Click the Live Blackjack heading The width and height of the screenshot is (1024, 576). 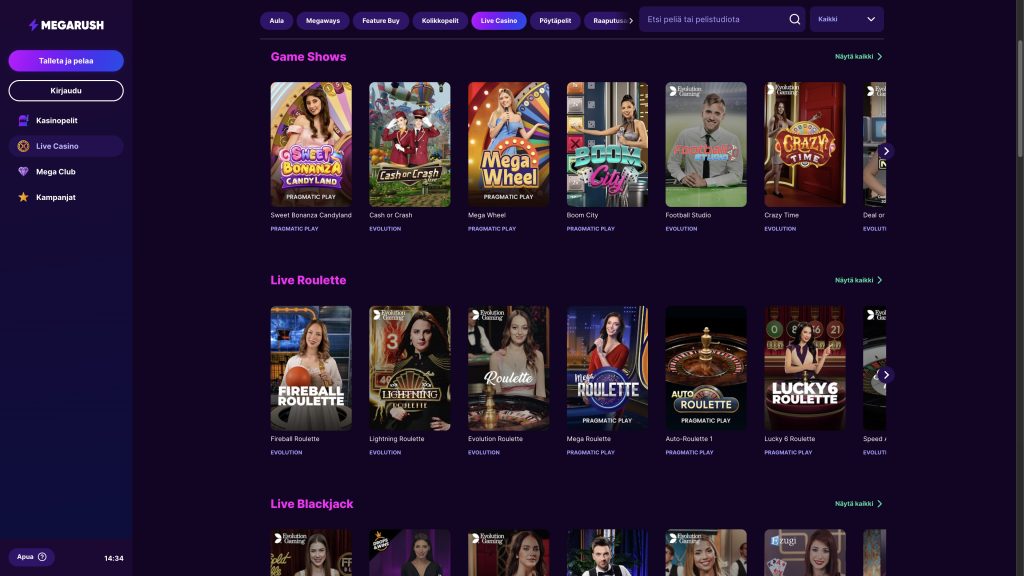click(x=312, y=504)
